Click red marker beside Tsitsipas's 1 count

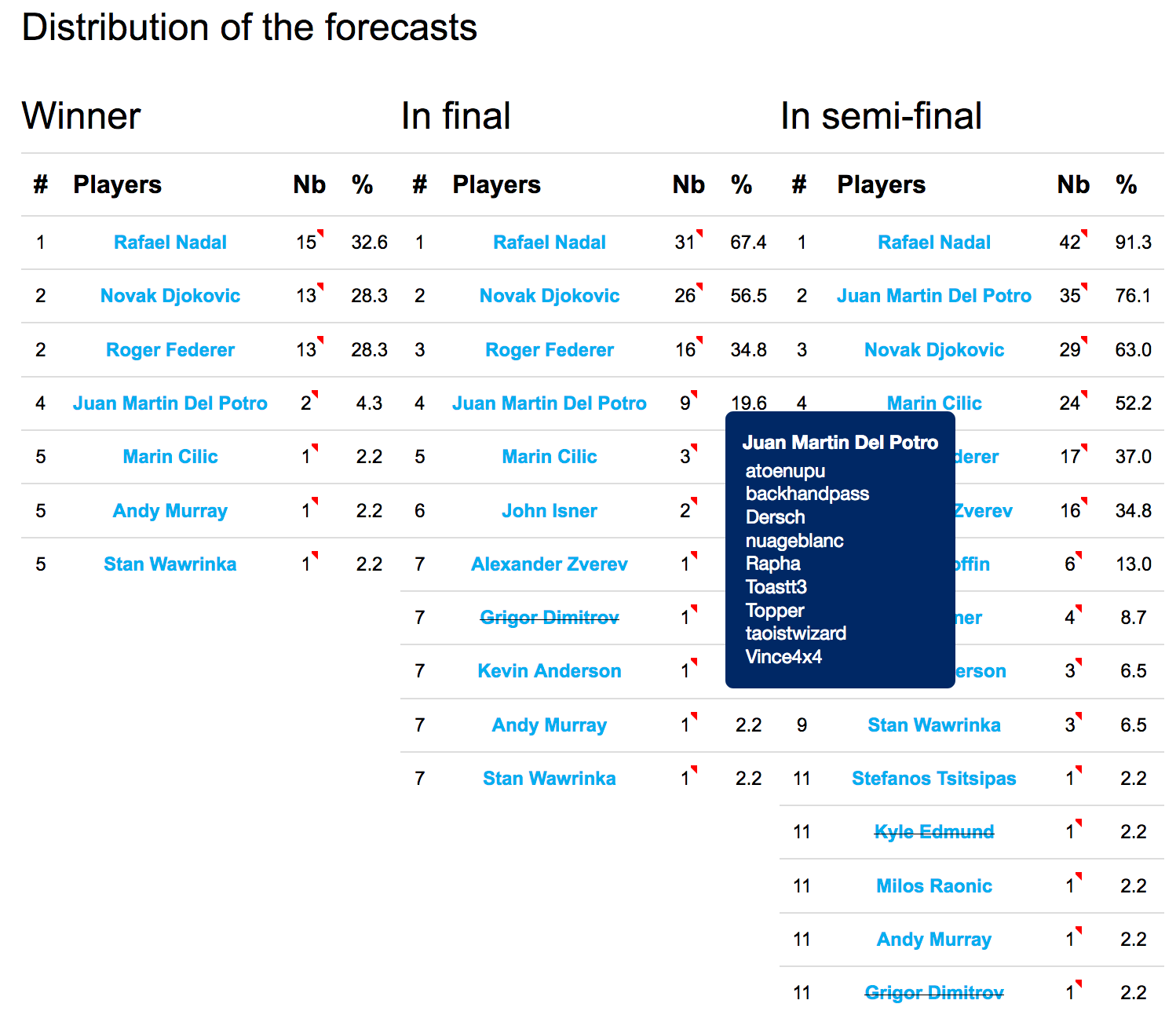click(1079, 768)
